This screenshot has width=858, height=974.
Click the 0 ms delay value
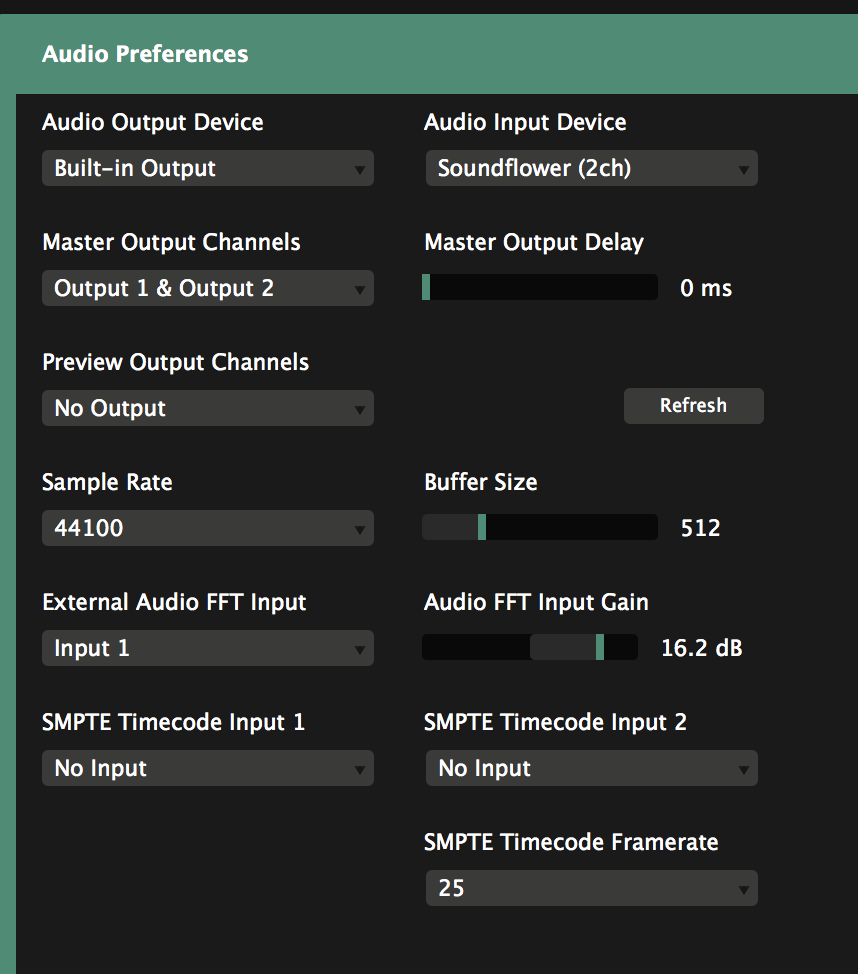tap(706, 288)
